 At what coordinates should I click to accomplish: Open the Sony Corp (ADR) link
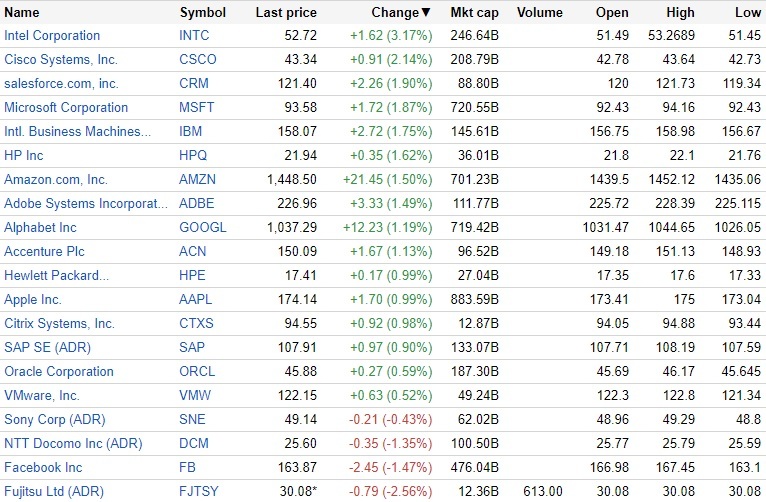[x=55, y=420]
